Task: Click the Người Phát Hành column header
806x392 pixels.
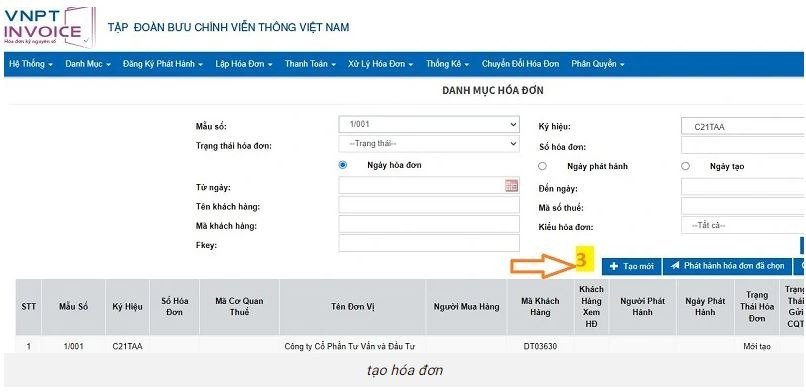Action: point(643,307)
